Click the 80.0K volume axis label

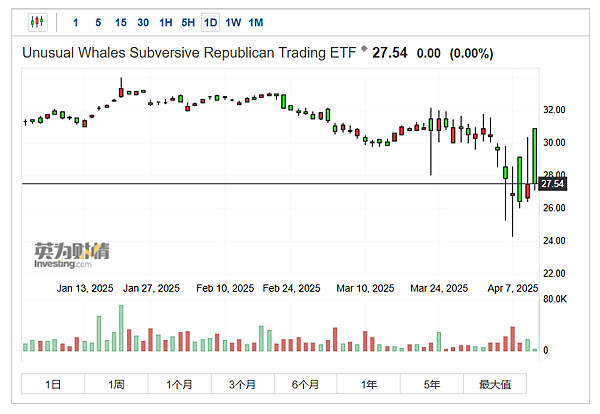tap(555, 299)
